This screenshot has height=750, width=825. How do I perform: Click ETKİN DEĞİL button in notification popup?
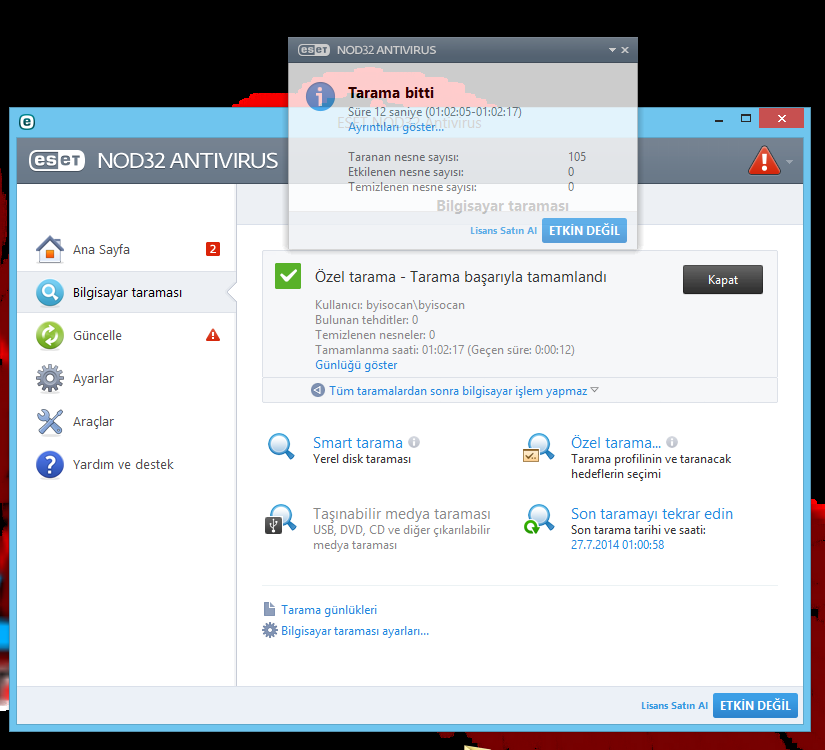pyautogui.click(x=584, y=231)
